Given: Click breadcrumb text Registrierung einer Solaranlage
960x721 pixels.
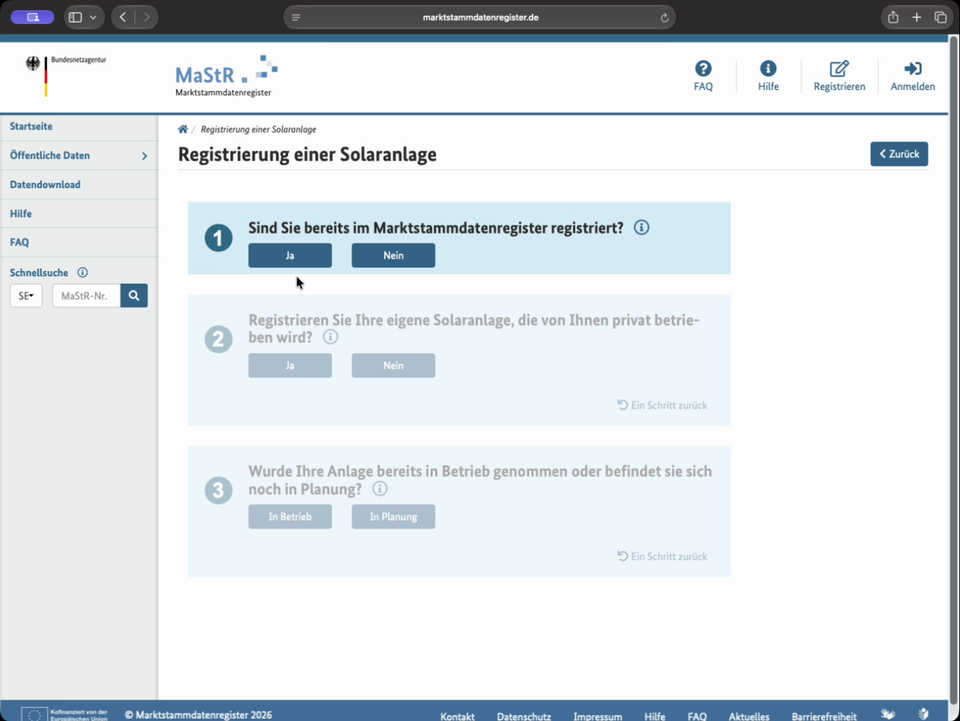Looking at the screenshot, I should pyautogui.click(x=258, y=129).
